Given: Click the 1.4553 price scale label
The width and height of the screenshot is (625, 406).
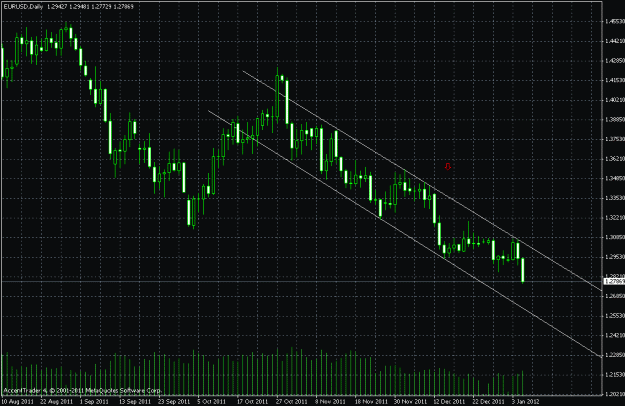Looking at the screenshot, I should click(x=615, y=21).
